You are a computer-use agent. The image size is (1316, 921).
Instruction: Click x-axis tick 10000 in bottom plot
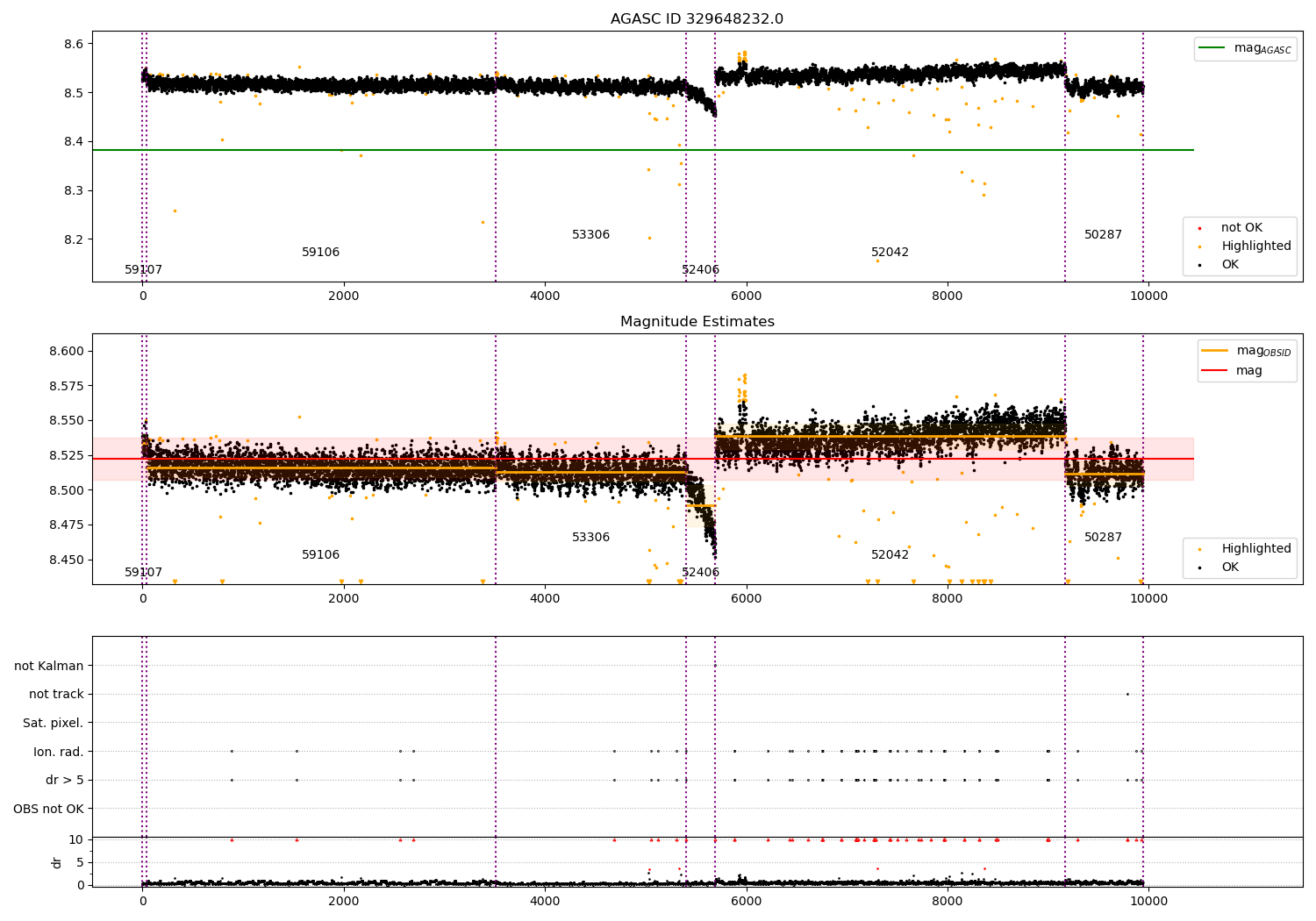click(x=1149, y=902)
